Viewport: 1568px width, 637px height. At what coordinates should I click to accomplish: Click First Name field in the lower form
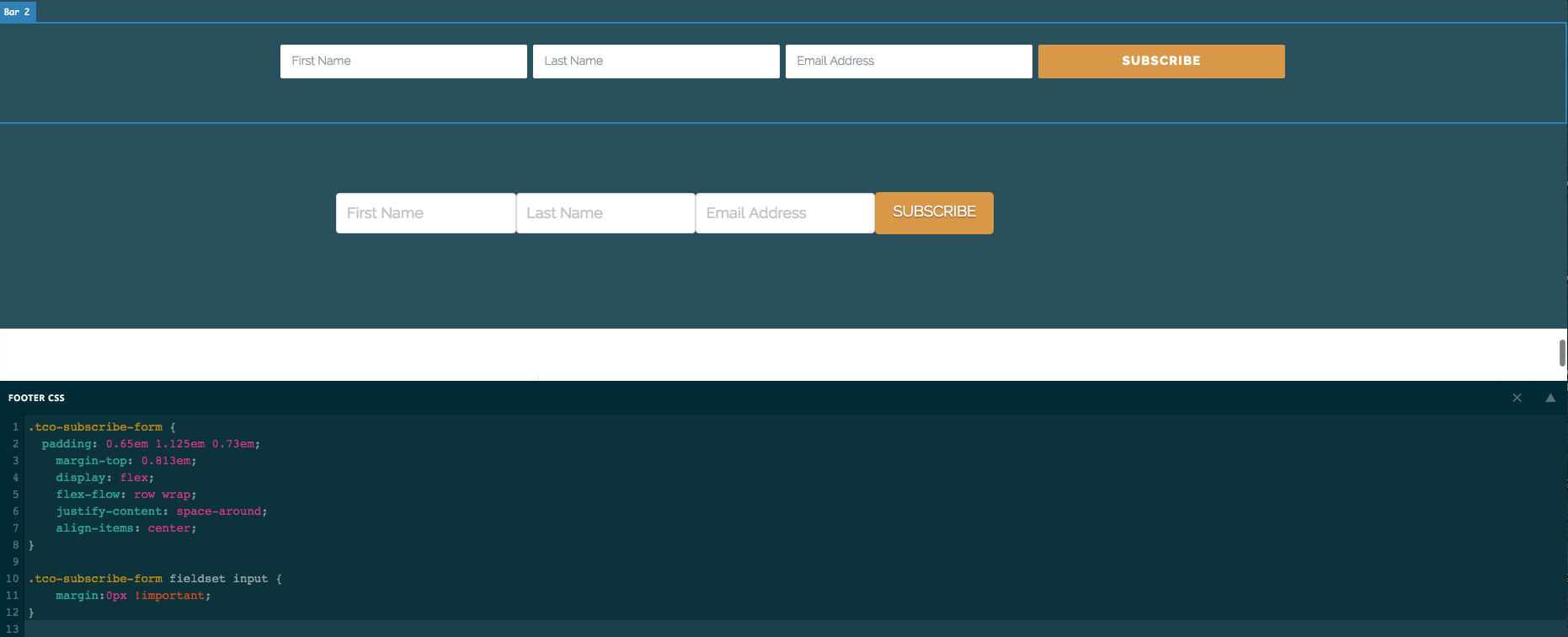pos(425,213)
